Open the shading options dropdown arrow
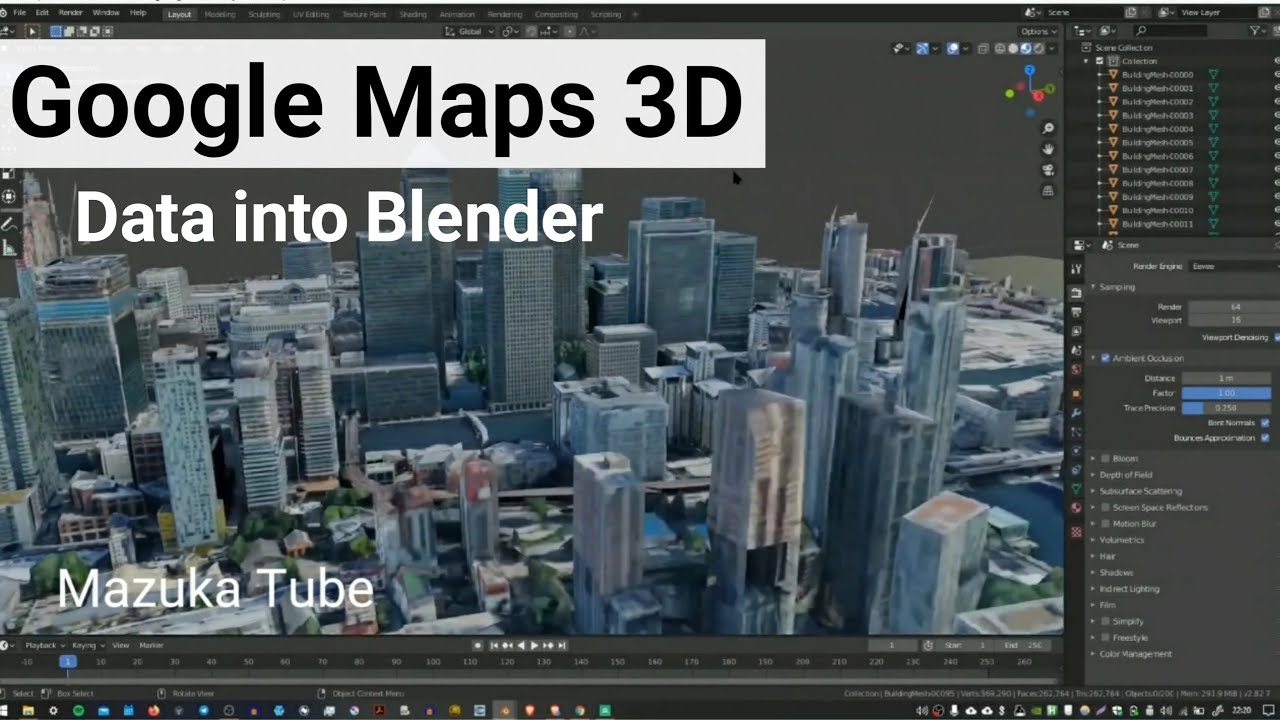The width and height of the screenshot is (1280, 720). click(x=1052, y=49)
